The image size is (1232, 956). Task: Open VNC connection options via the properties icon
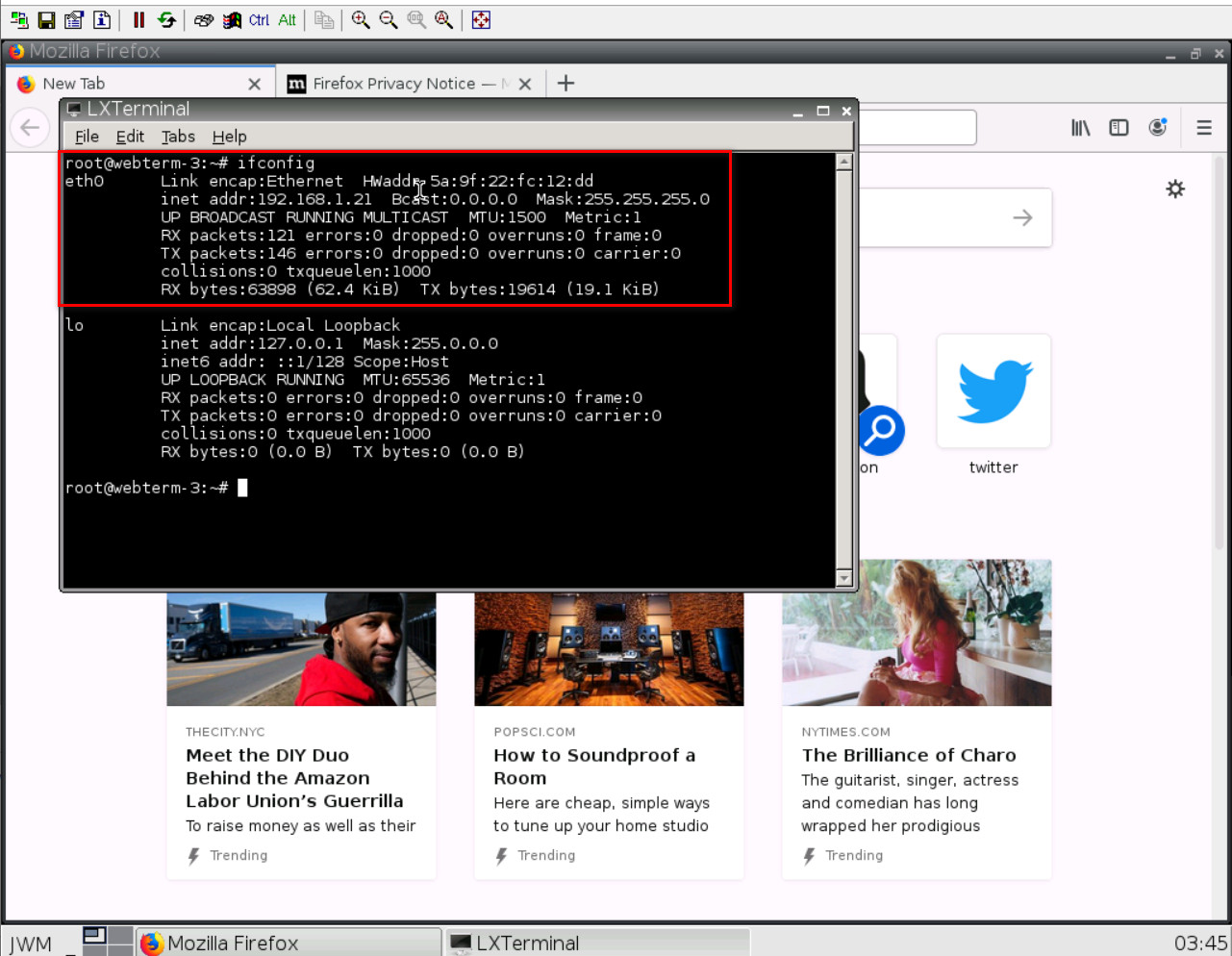[73, 20]
